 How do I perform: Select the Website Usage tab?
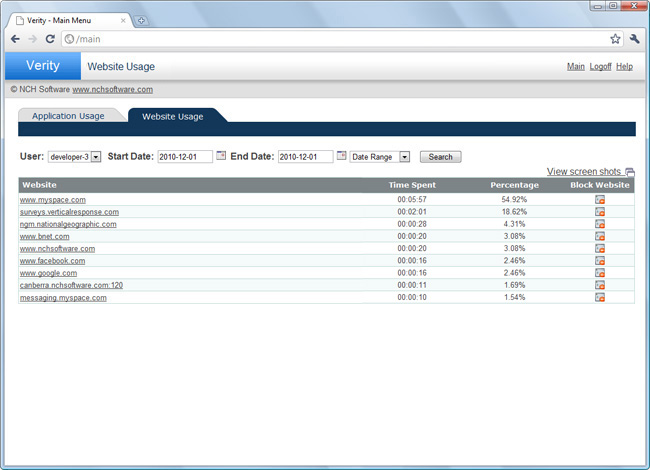173,116
